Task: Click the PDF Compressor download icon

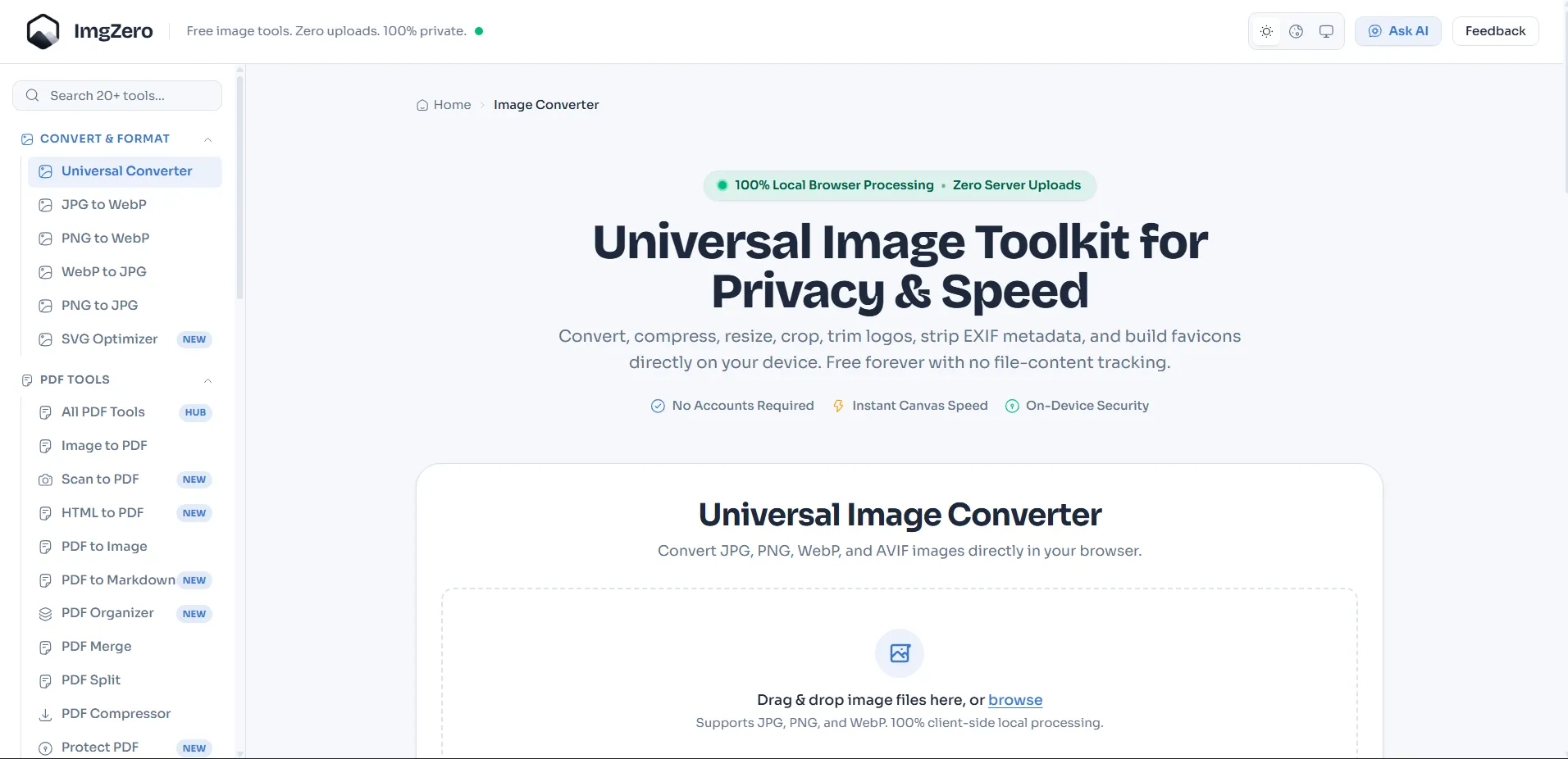Action: 46,715
